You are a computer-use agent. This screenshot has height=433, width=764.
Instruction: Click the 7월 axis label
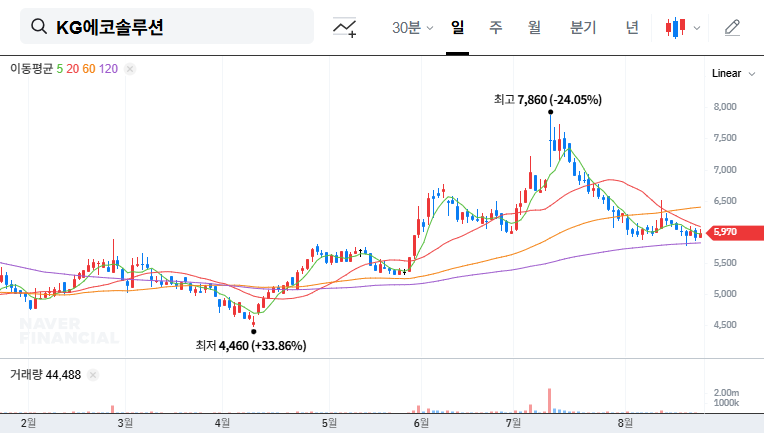click(514, 423)
